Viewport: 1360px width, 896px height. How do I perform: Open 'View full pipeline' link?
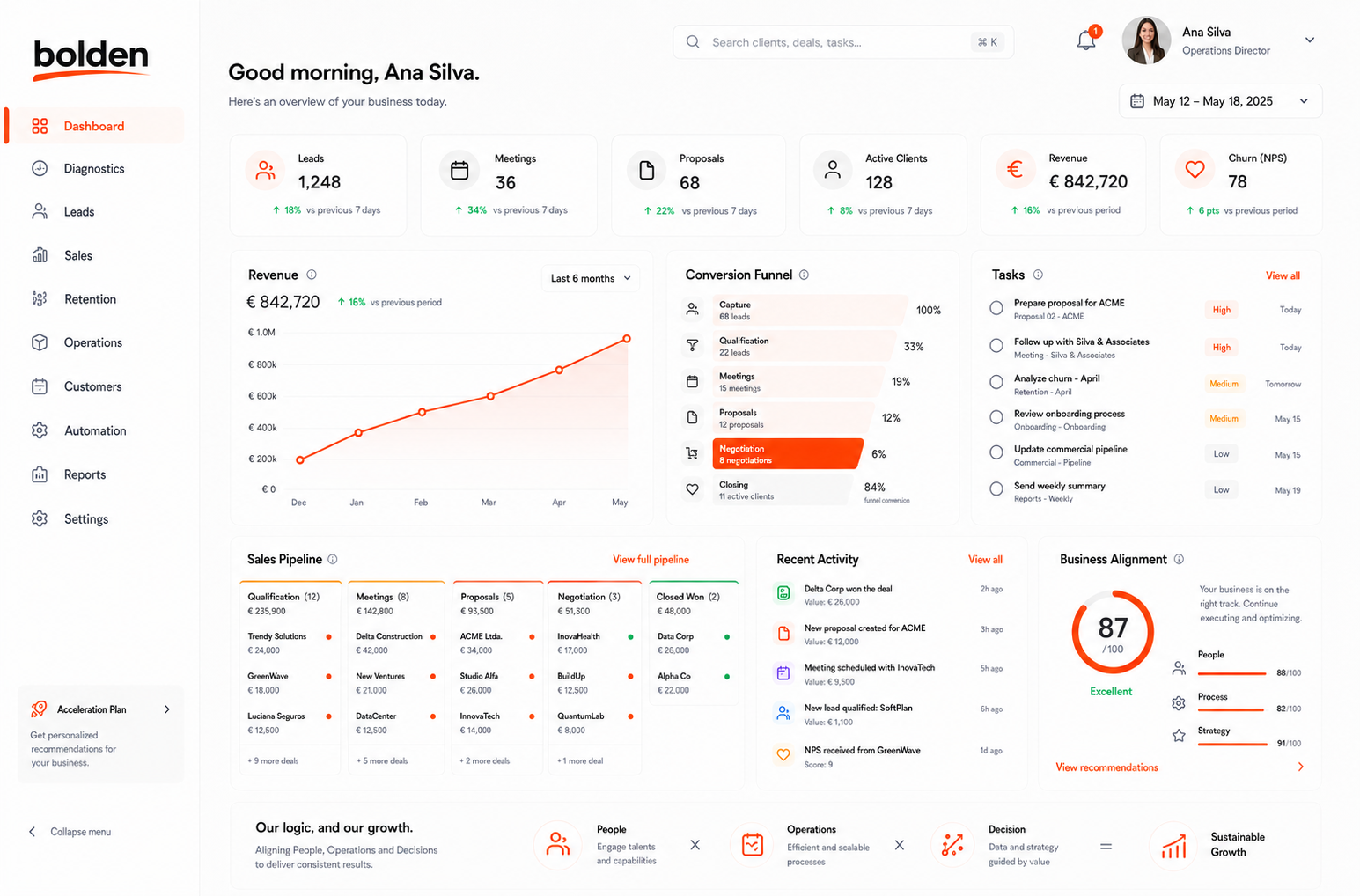pyautogui.click(x=651, y=560)
